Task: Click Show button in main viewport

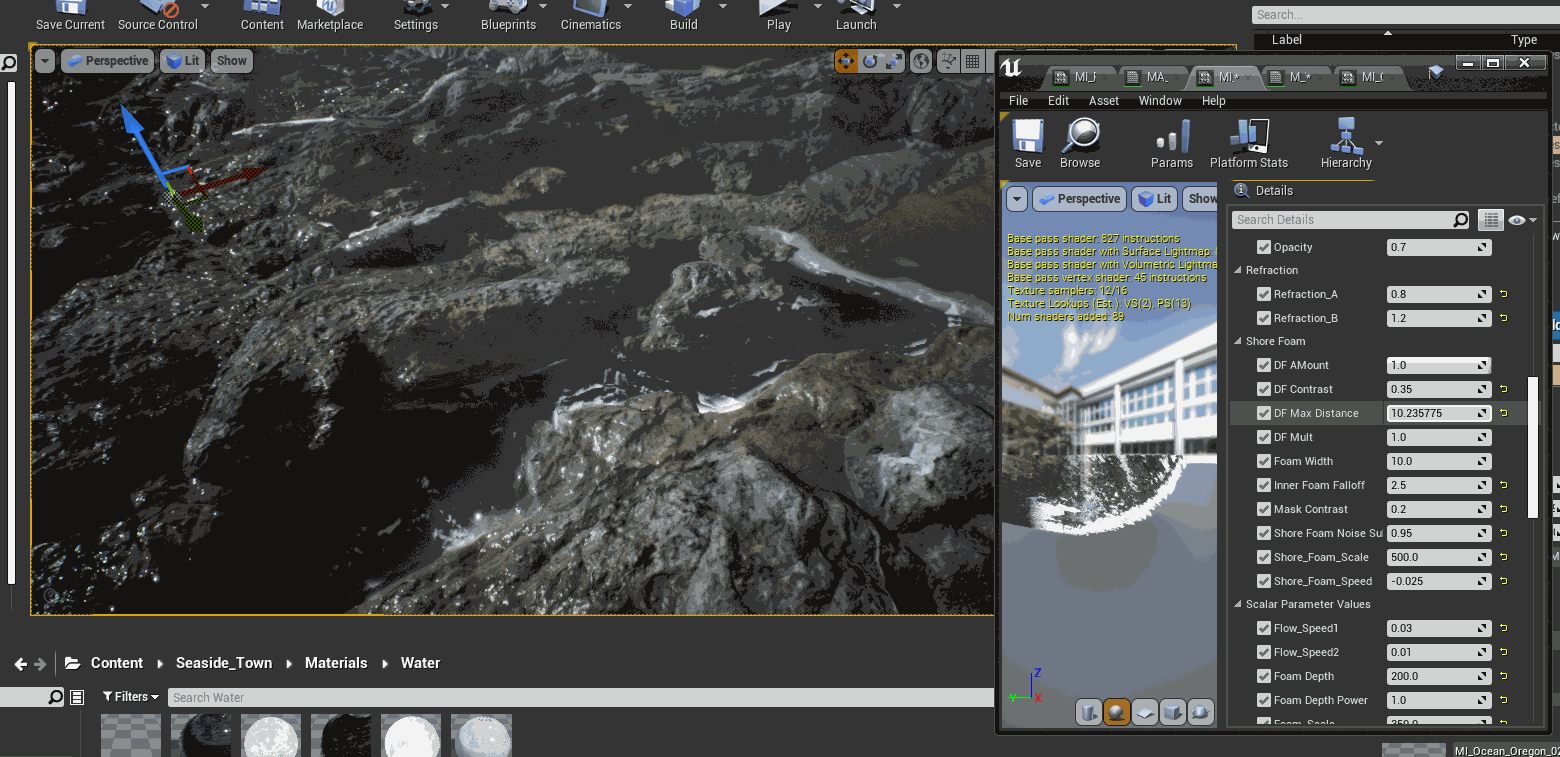Action: tap(231, 61)
